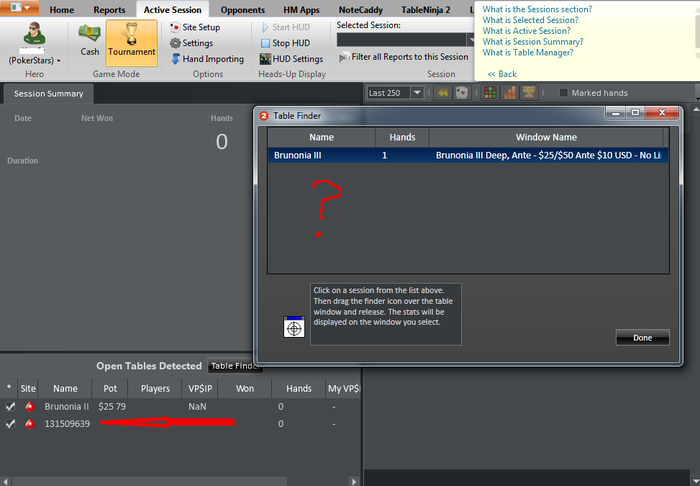
Task: Click the orange bar chart icon
Action: click(509, 93)
